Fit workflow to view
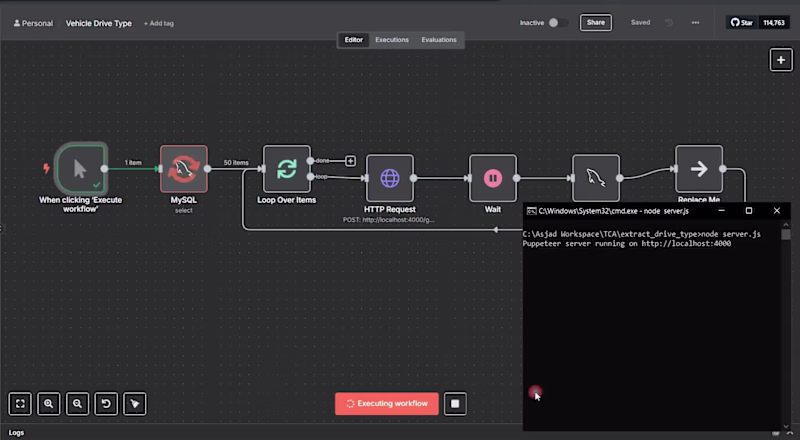This screenshot has width=800, height=440. tap(20, 404)
